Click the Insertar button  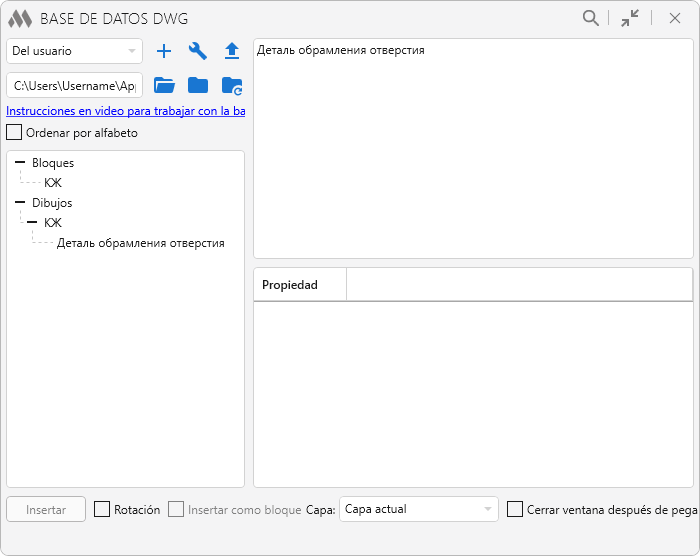point(46,509)
